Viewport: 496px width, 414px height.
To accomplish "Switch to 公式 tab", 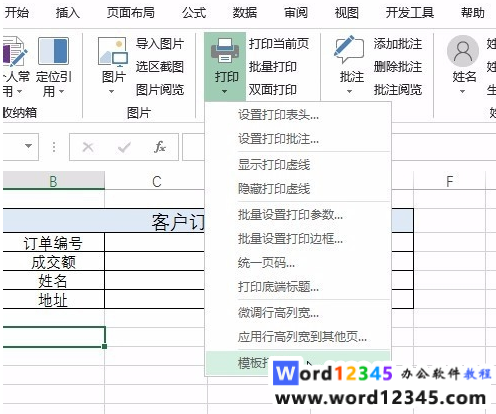I will pos(194,13).
